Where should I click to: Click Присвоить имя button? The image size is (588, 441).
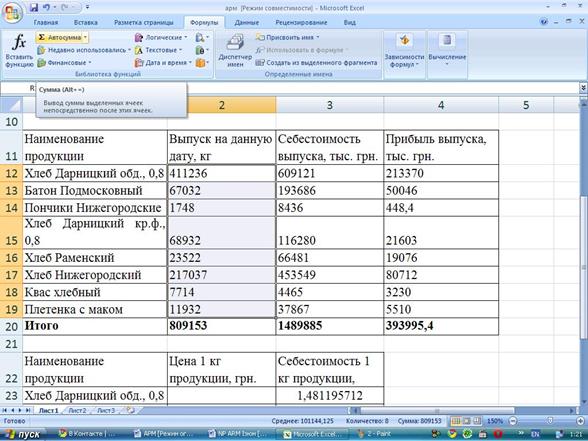pyautogui.click(x=287, y=38)
